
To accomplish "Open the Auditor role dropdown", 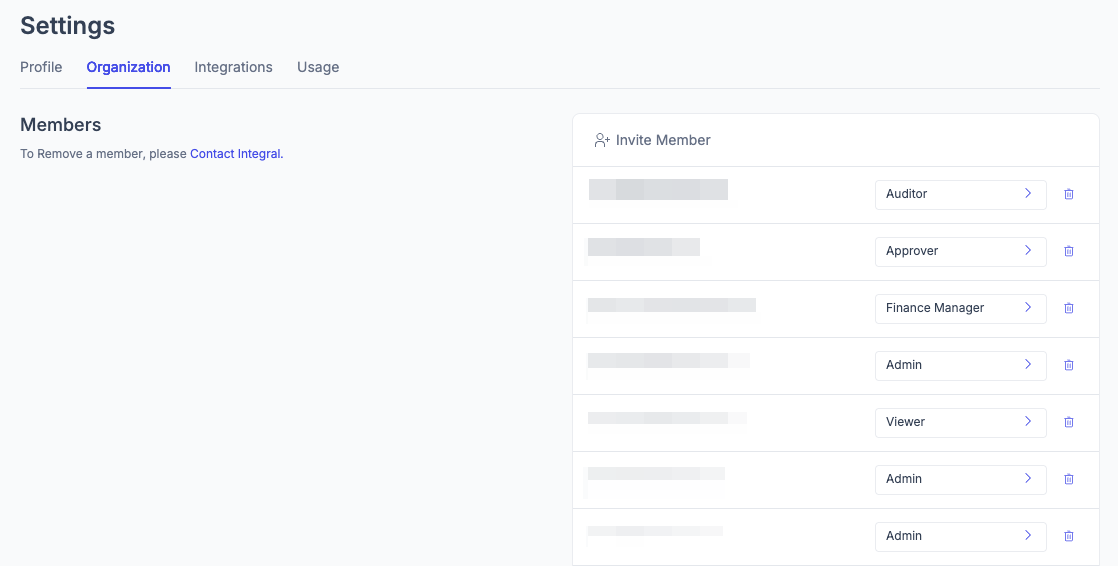I will click(x=960, y=194).
